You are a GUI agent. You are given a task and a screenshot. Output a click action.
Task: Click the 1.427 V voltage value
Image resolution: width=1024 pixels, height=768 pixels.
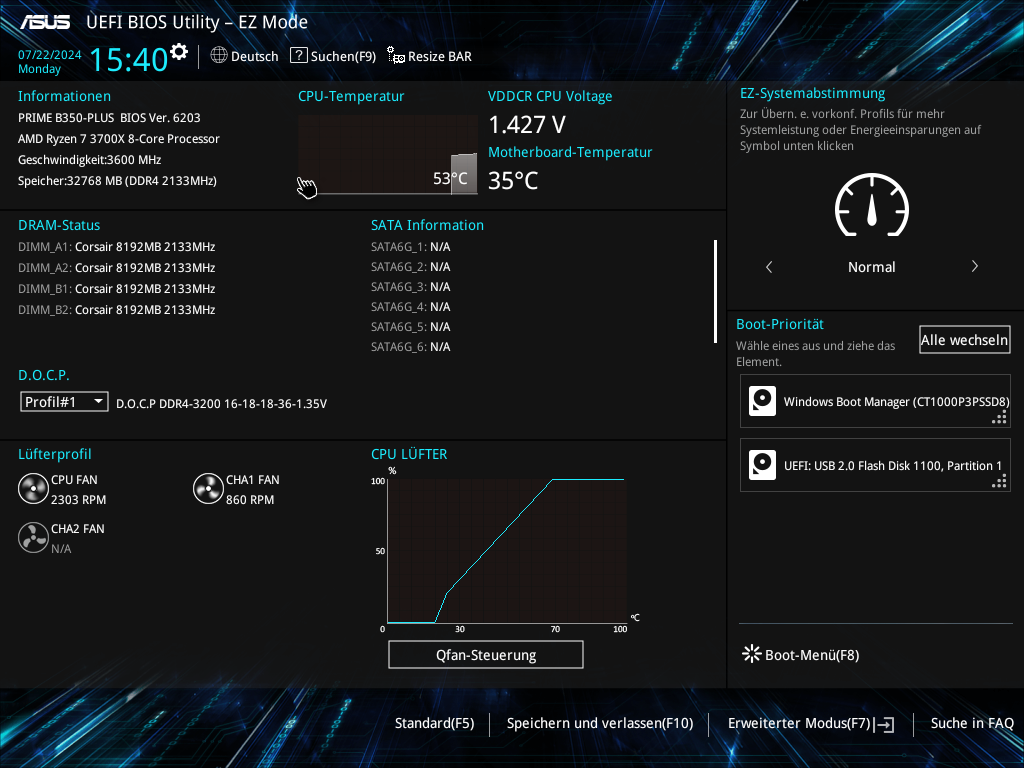click(x=527, y=124)
